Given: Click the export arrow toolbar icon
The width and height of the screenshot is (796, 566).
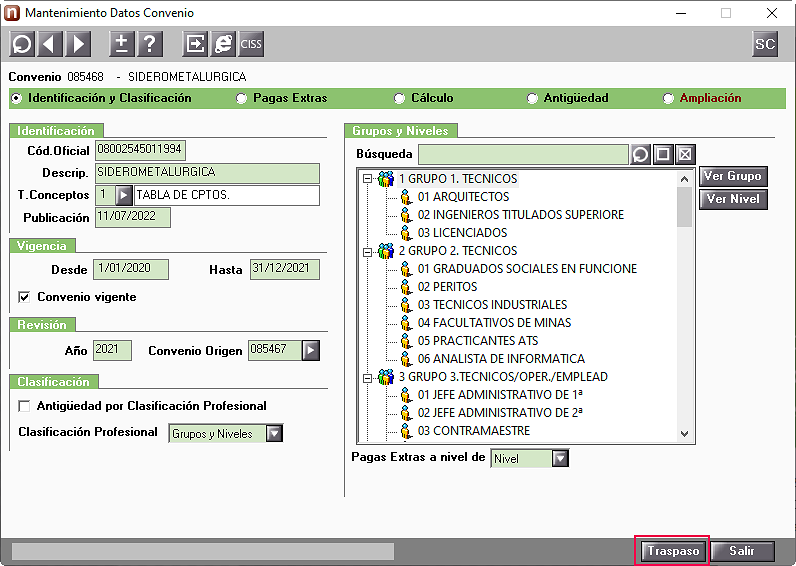Looking at the screenshot, I should coord(195,44).
